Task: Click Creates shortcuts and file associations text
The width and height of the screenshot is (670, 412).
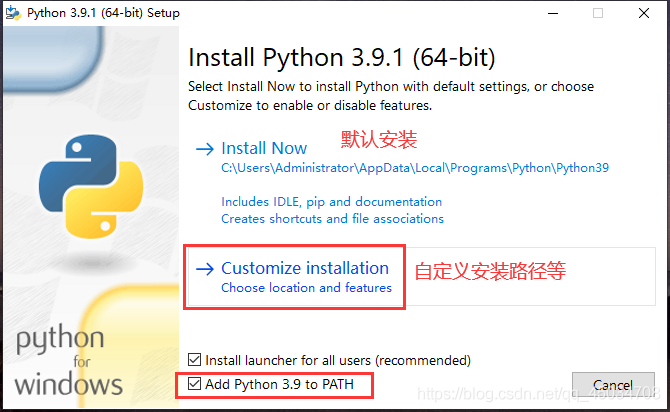Action: tap(332, 219)
